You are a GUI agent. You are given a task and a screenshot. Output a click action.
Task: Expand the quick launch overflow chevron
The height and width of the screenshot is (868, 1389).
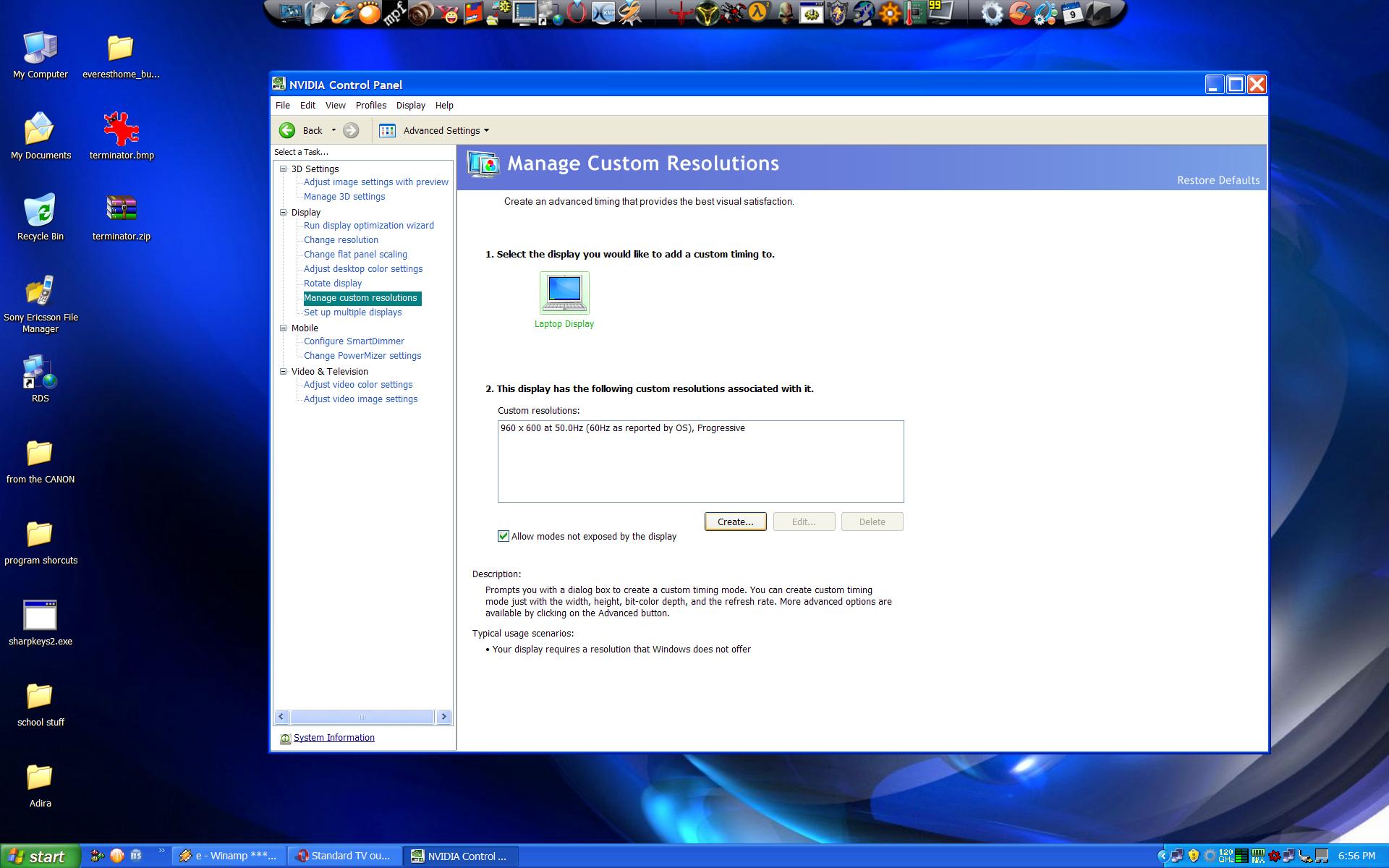click(x=161, y=851)
